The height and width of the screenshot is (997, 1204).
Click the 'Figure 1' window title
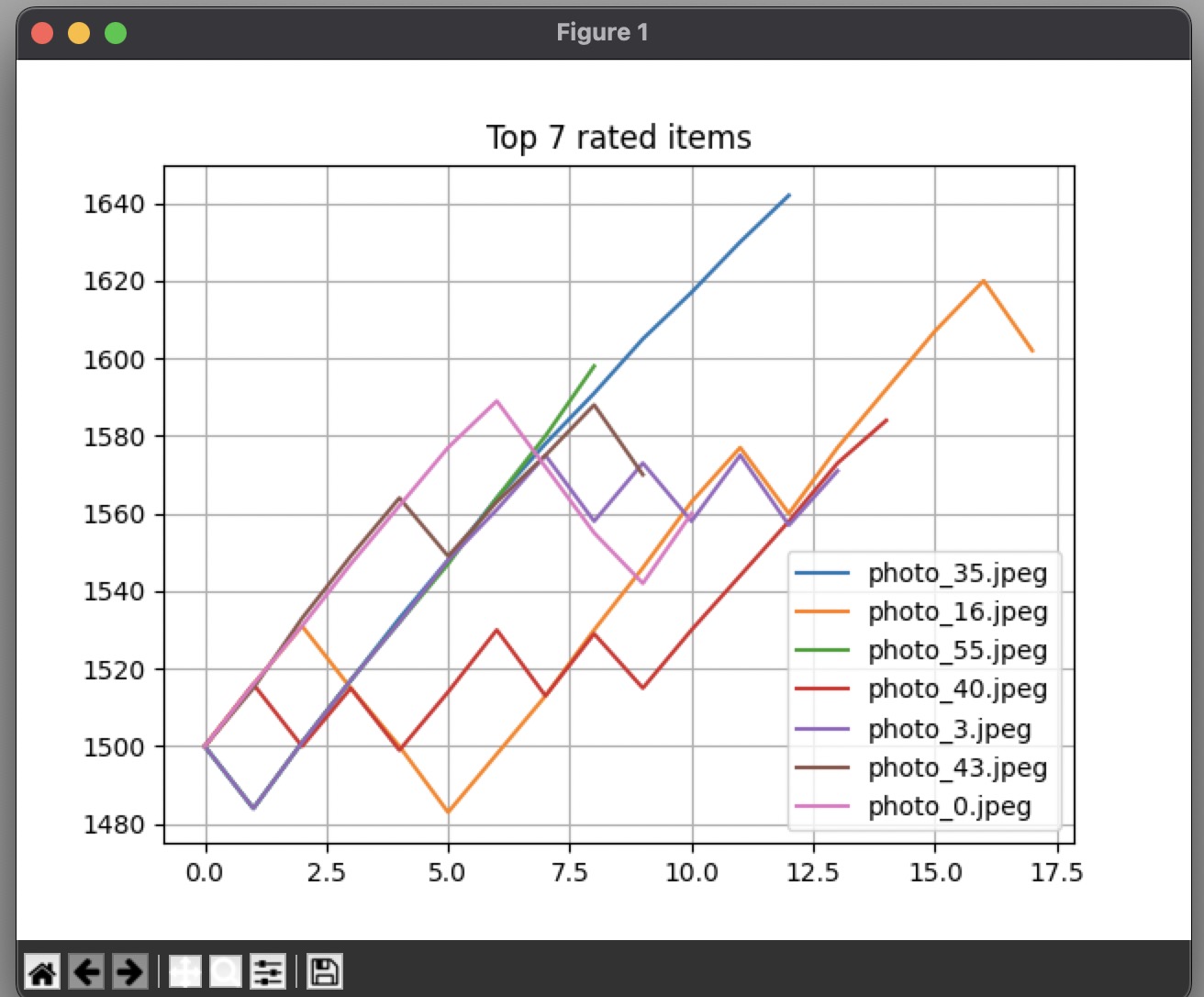coord(602,33)
